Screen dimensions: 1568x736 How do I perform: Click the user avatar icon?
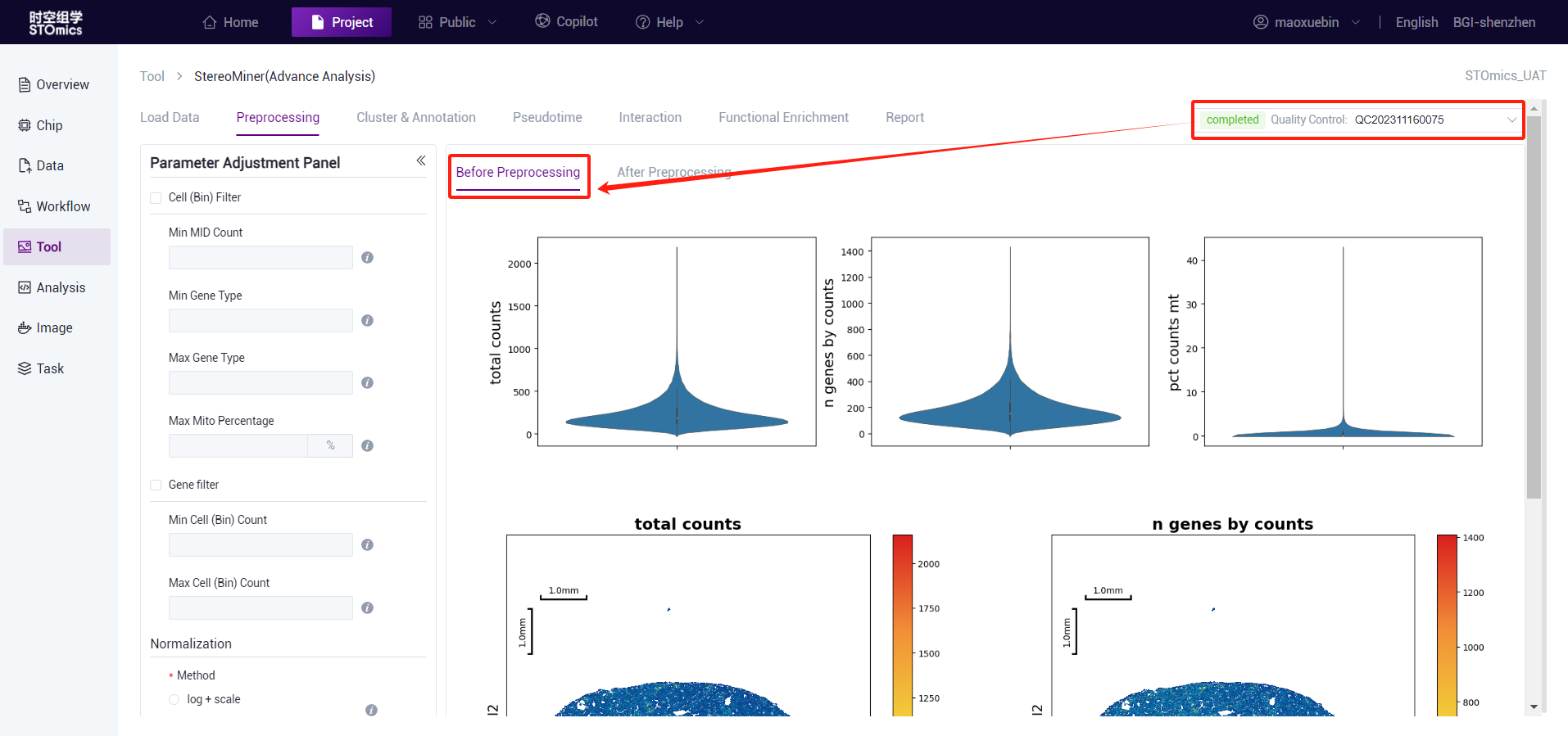point(1261,22)
